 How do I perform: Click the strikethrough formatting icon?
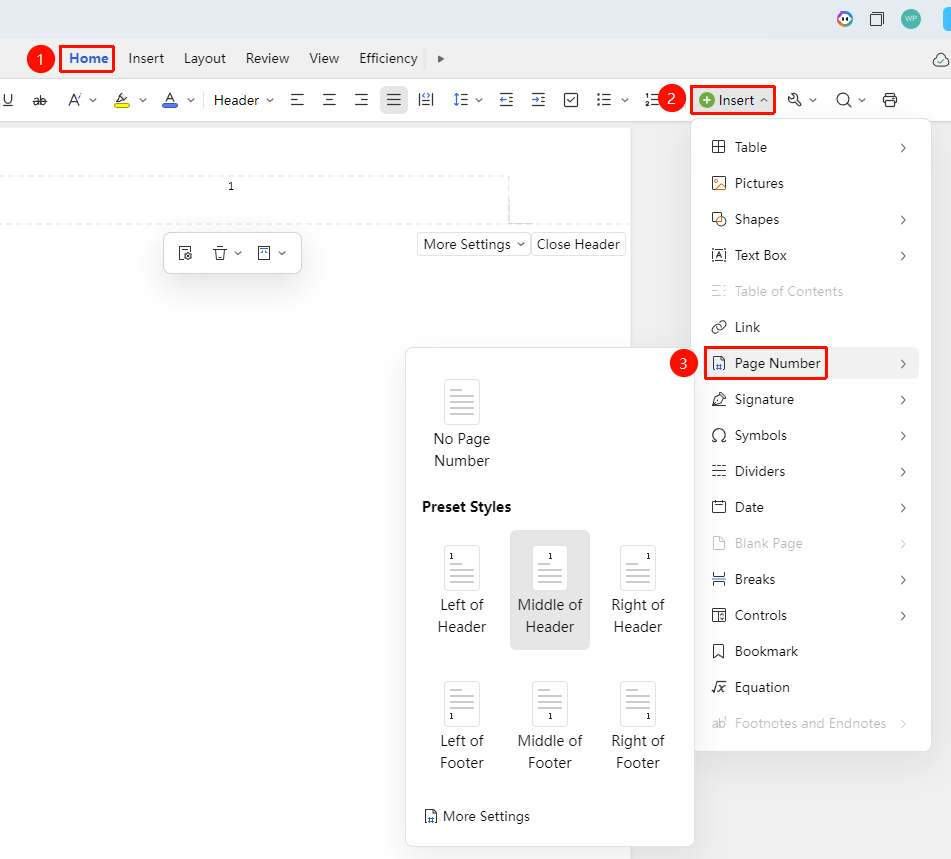[x=39, y=100]
